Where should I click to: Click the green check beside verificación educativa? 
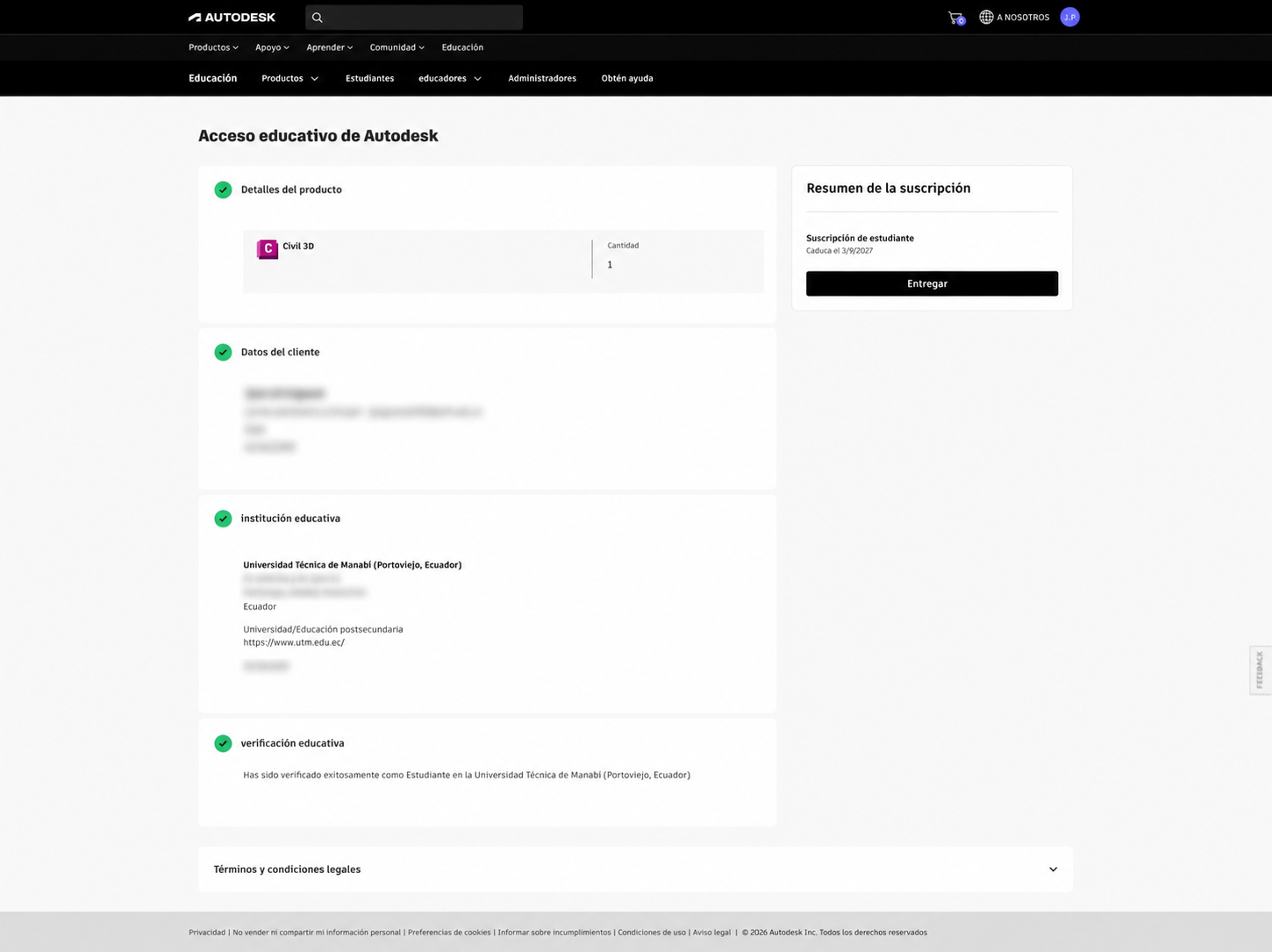[x=223, y=743]
